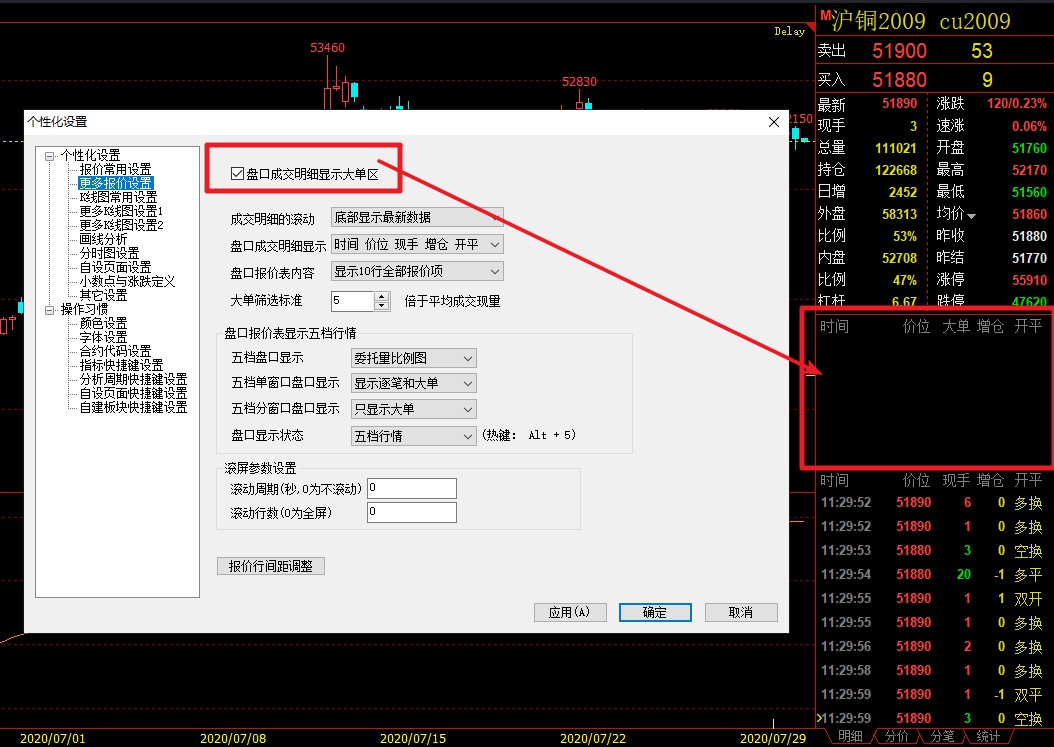Expand the 五档盘口显示 combo box
Screen dimensions: 1054x747
coord(413,358)
